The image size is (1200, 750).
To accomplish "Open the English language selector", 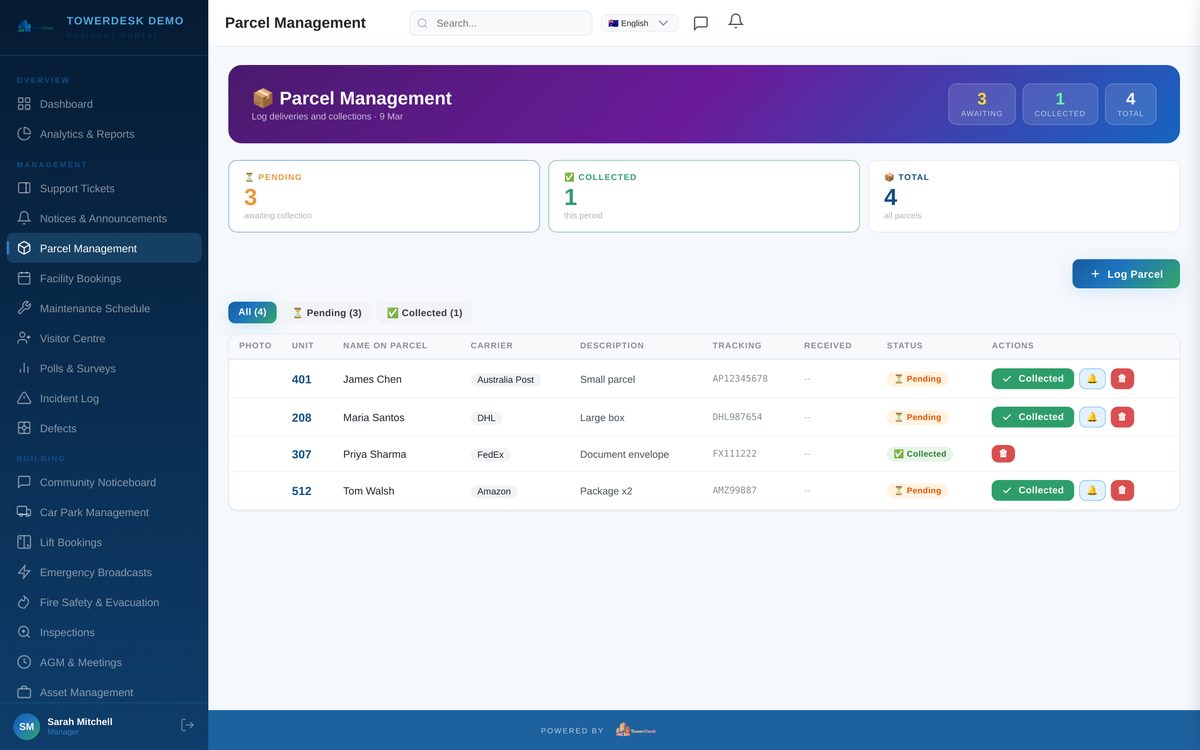I will 638,21.
